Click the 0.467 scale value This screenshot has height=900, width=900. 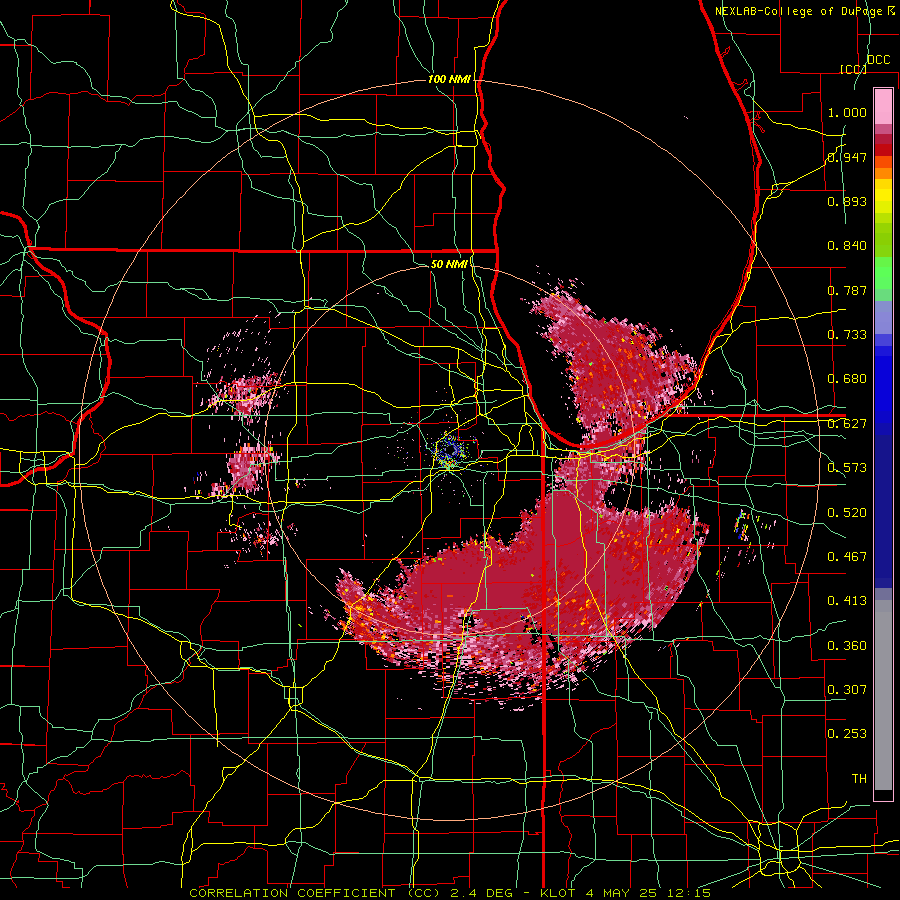(847, 557)
